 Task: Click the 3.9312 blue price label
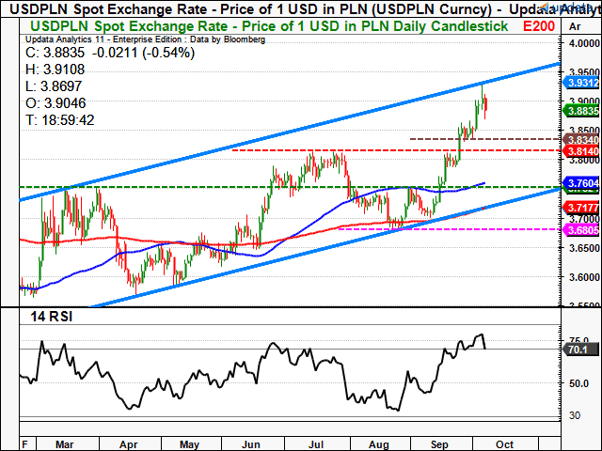581,83
